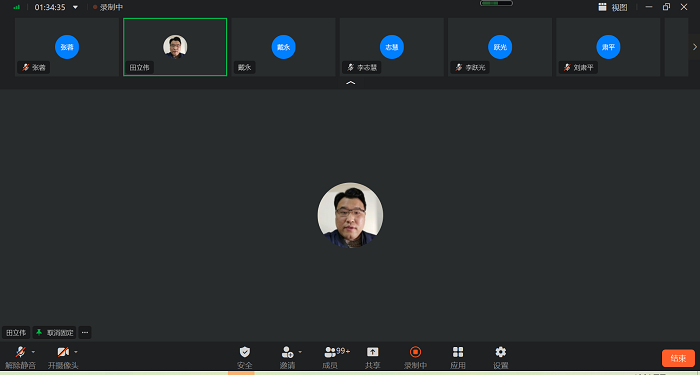Expand the meeting timer dropdown arrow
The height and width of the screenshot is (375, 700).
(75, 7)
